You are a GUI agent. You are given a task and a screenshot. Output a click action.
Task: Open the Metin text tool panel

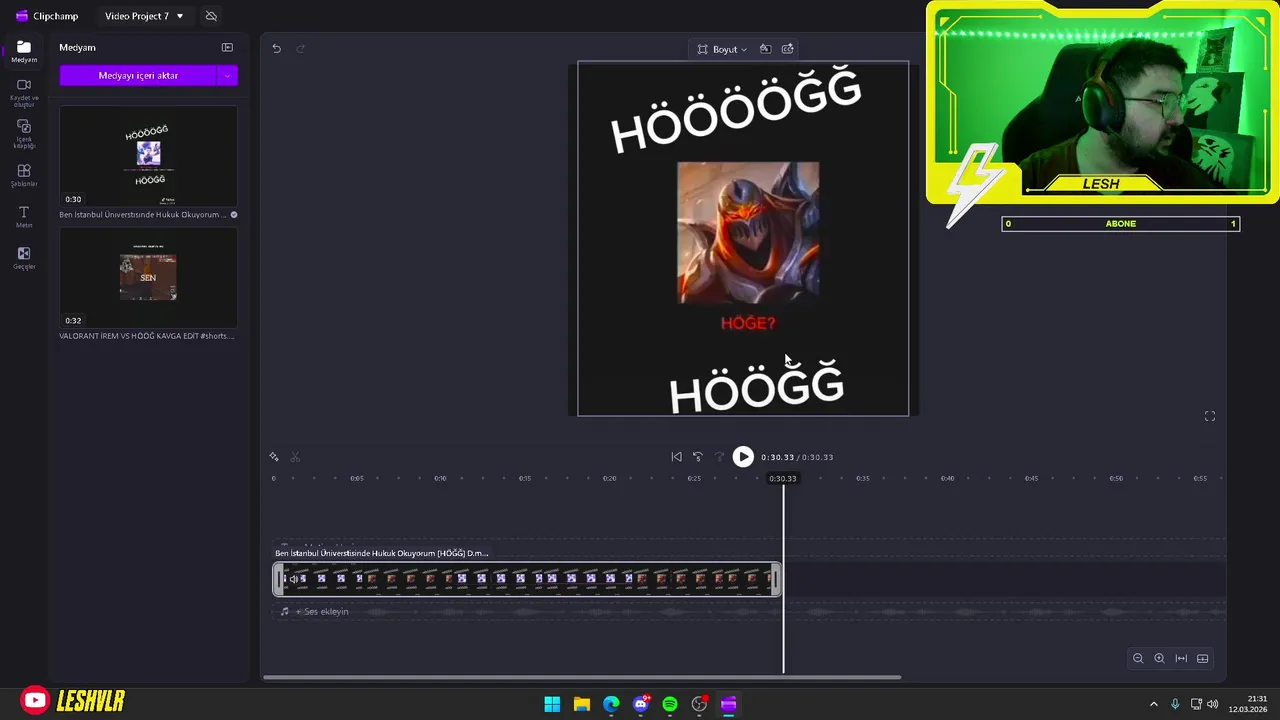tap(24, 217)
